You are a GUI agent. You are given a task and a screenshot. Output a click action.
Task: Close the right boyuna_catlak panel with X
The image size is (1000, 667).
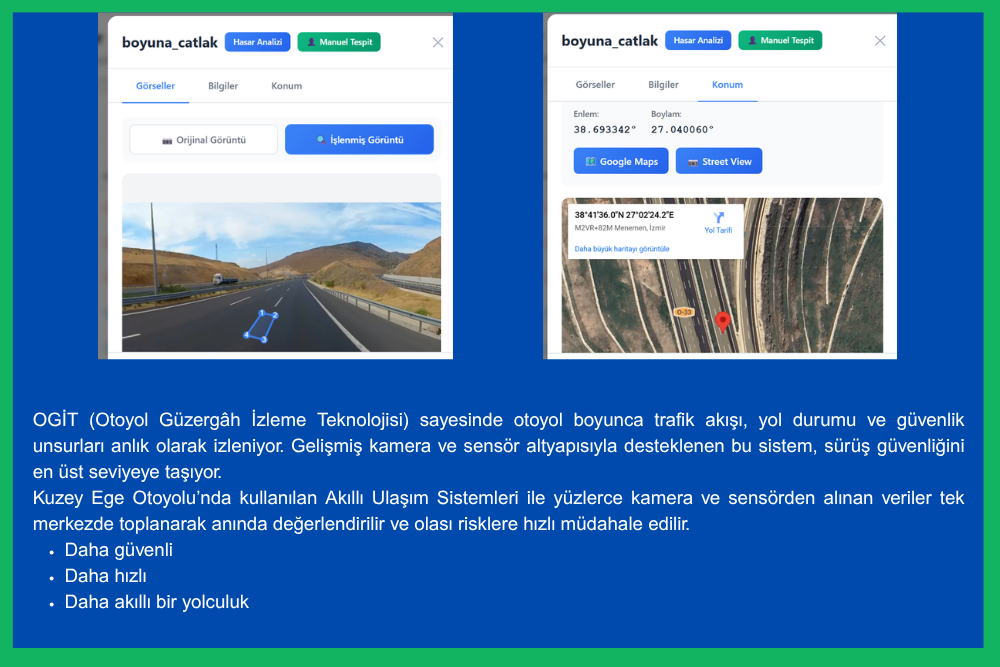click(x=879, y=41)
